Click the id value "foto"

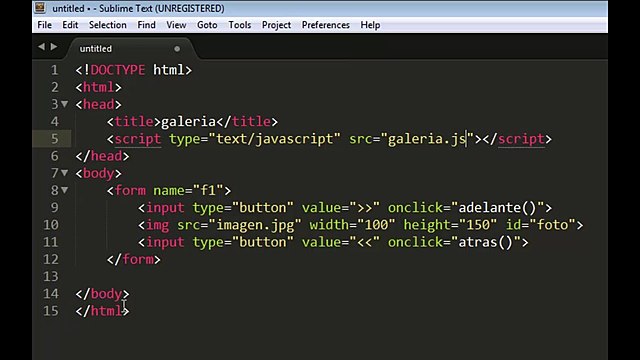552,225
